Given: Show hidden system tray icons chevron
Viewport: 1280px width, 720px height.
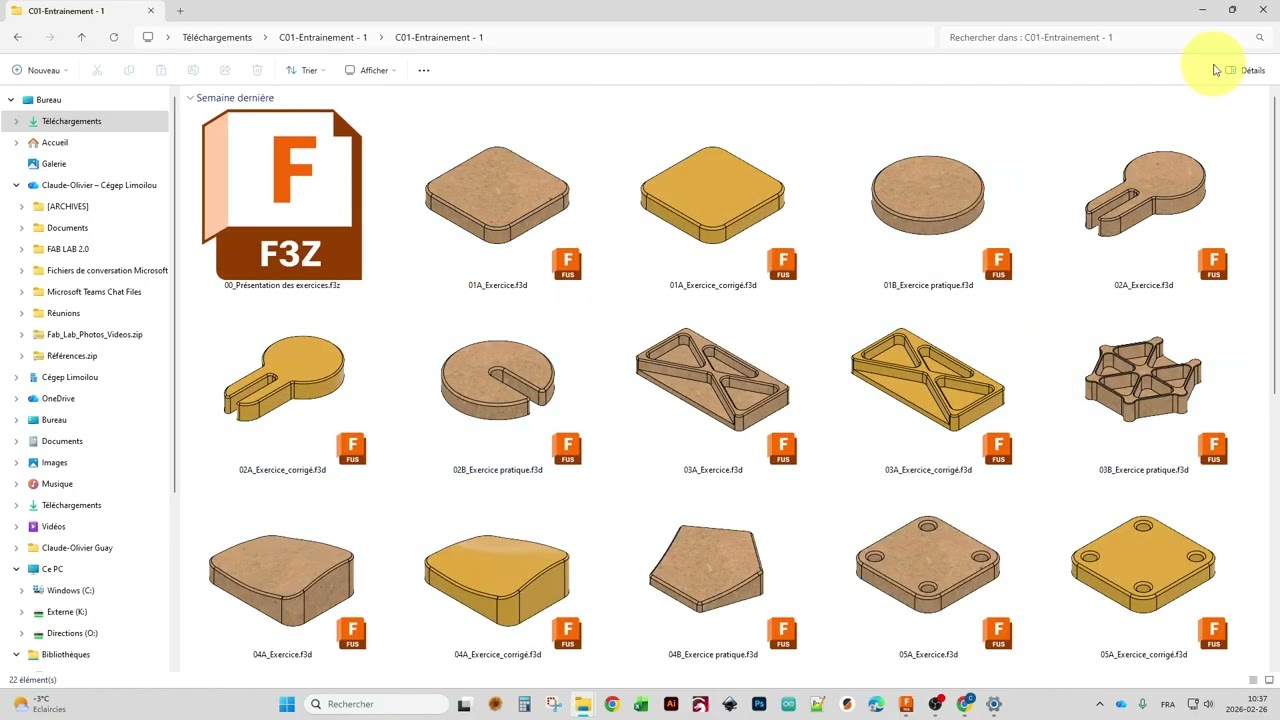Looking at the screenshot, I should (1100, 704).
